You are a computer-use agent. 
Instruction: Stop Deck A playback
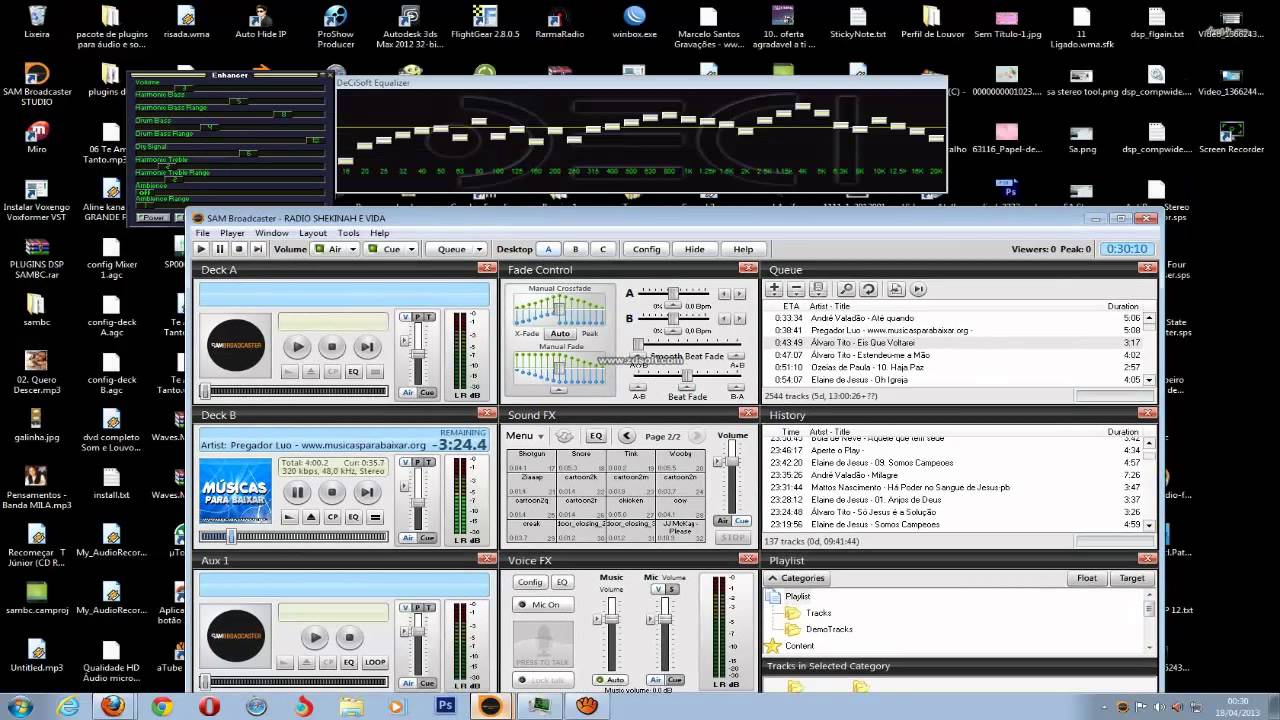pos(332,347)
